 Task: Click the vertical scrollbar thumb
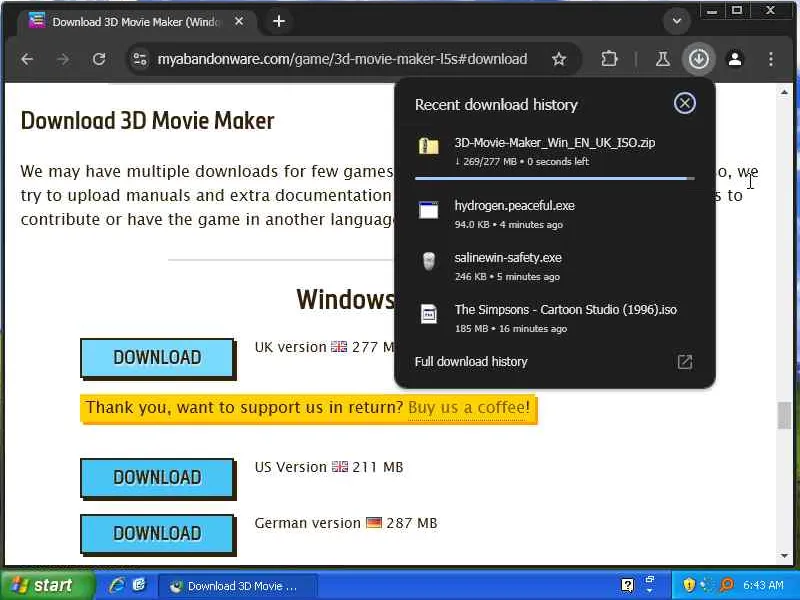coord(784,415)
